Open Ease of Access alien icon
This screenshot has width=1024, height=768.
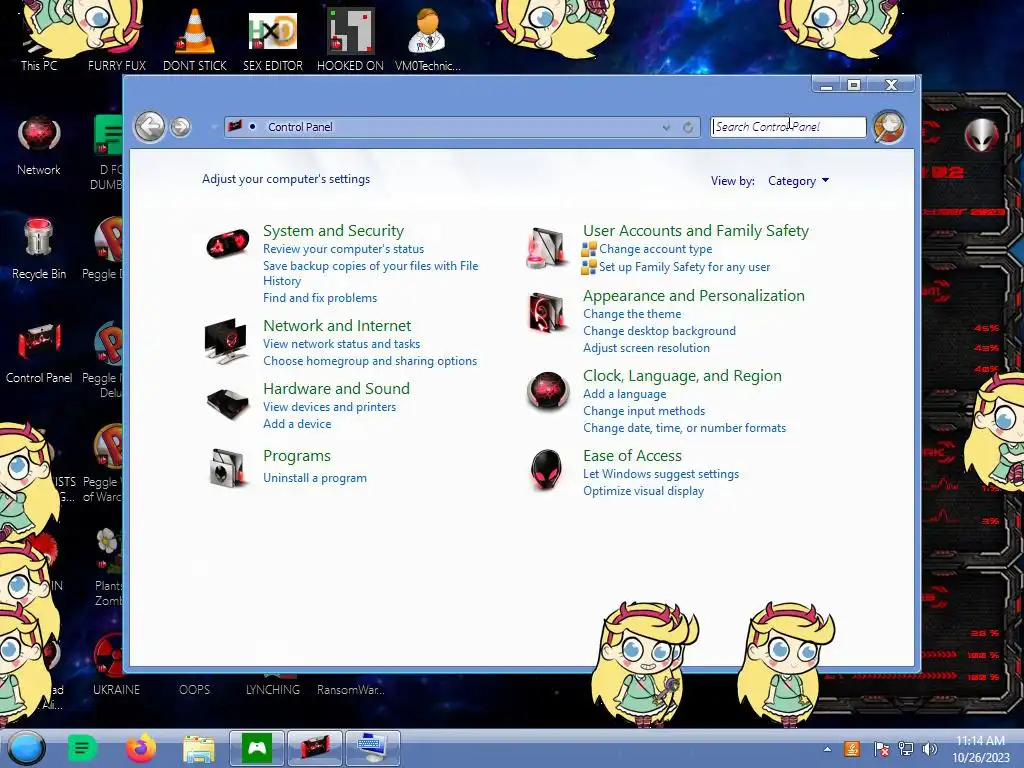547,470
